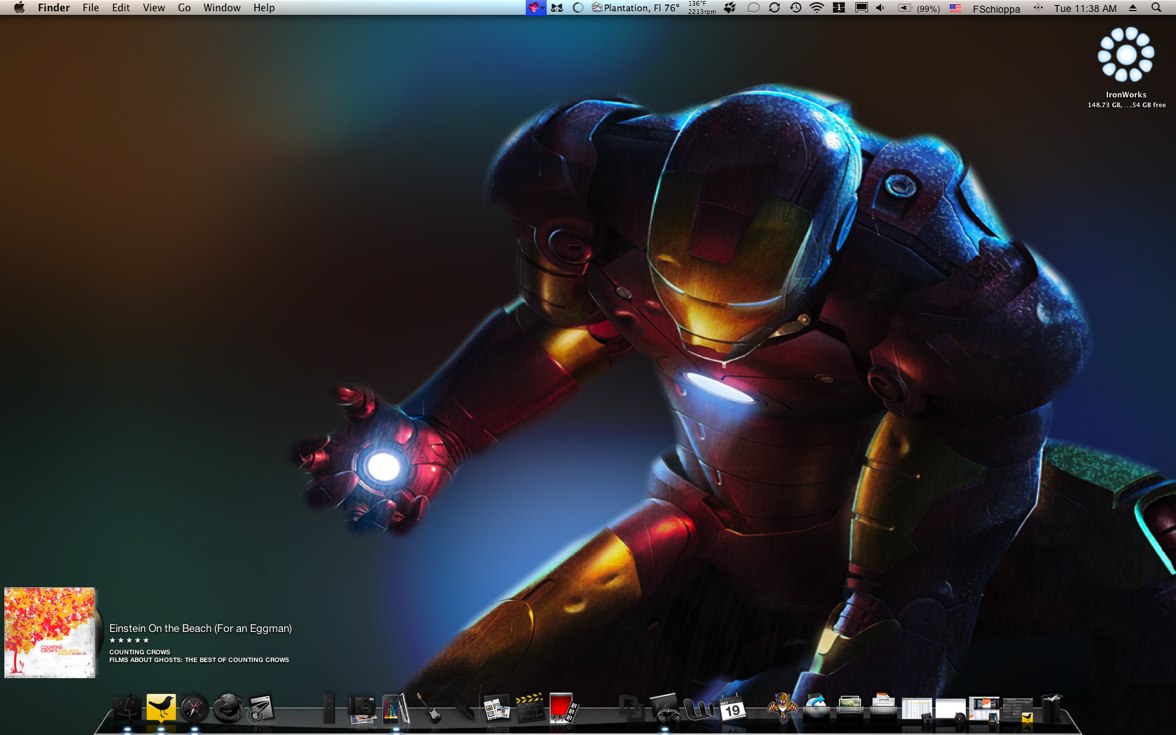Open Spotlight search magnifier
Viewport: 1176px width, 735px height.
pos(1156,8)
